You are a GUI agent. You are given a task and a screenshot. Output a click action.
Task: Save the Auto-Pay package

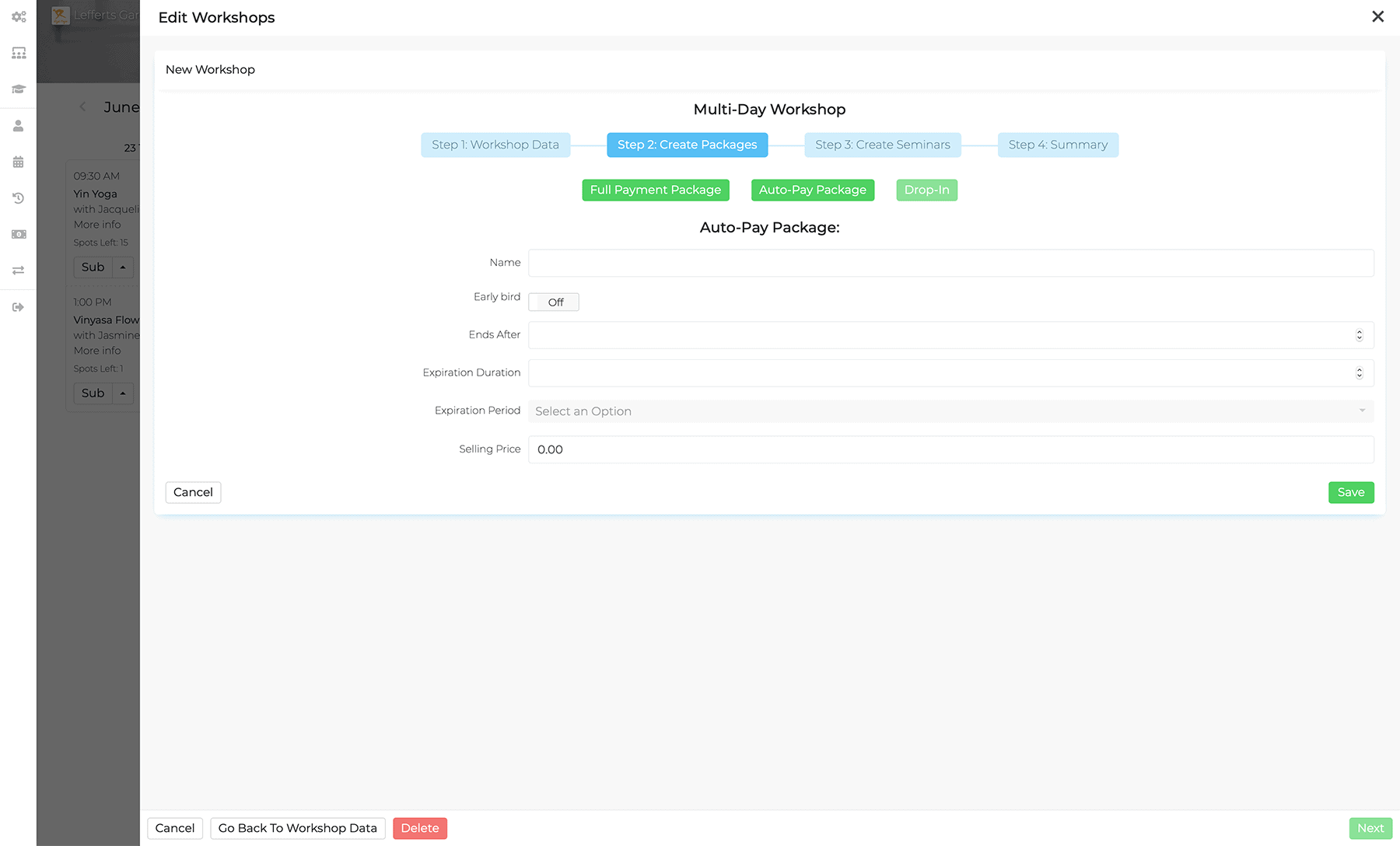coord(1351,492)
